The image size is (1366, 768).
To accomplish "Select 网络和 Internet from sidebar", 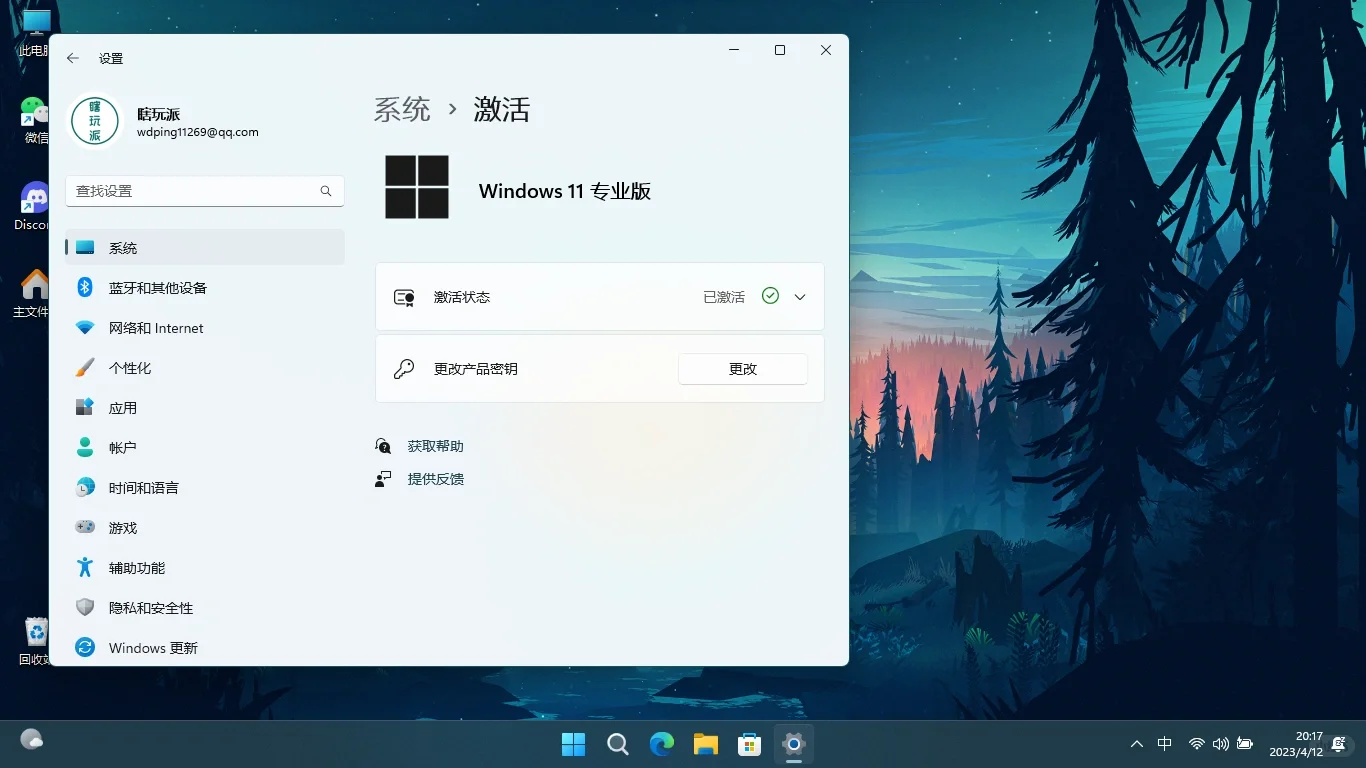I will click(x=155, y=327).
